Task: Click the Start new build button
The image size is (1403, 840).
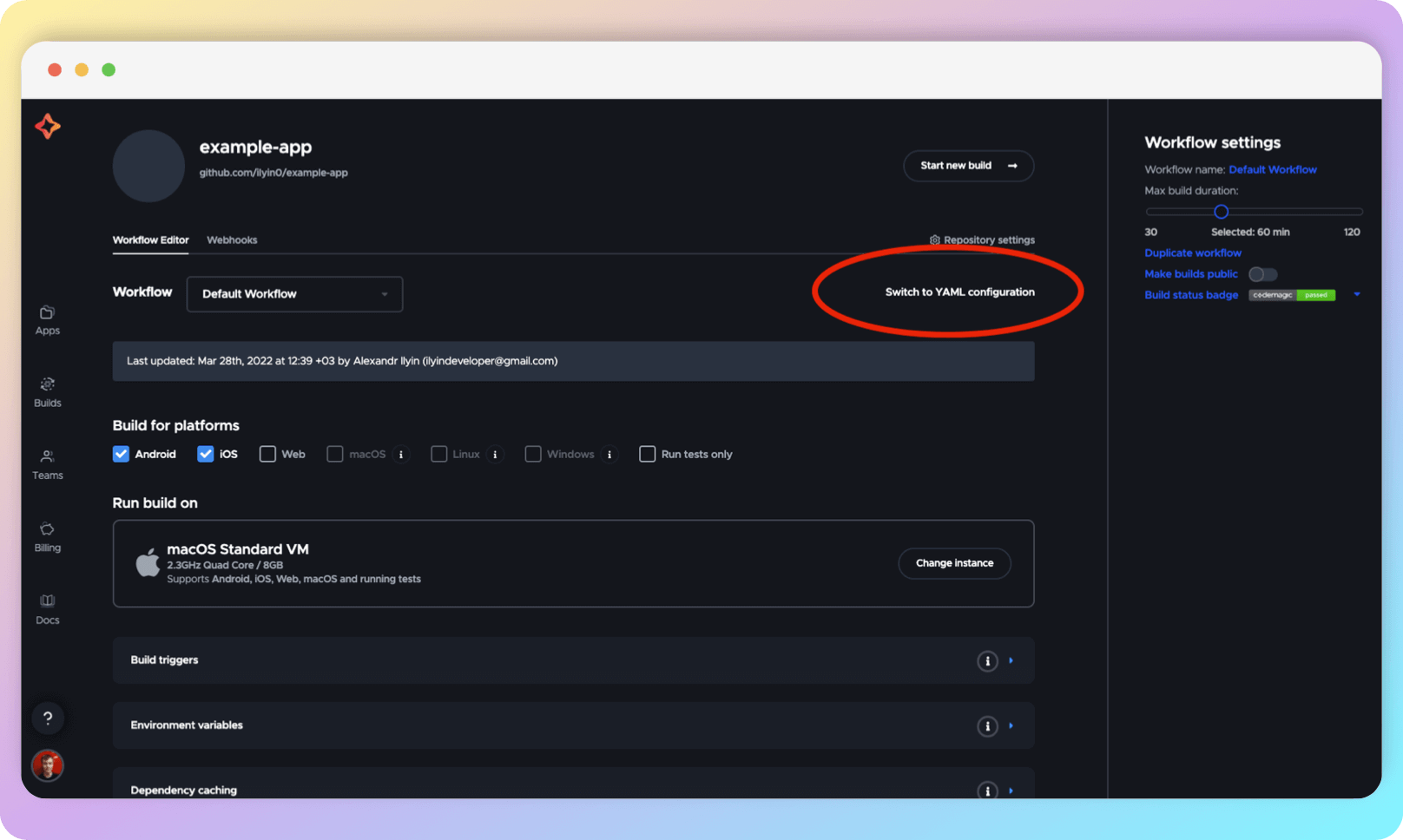Action: point(968,166)
